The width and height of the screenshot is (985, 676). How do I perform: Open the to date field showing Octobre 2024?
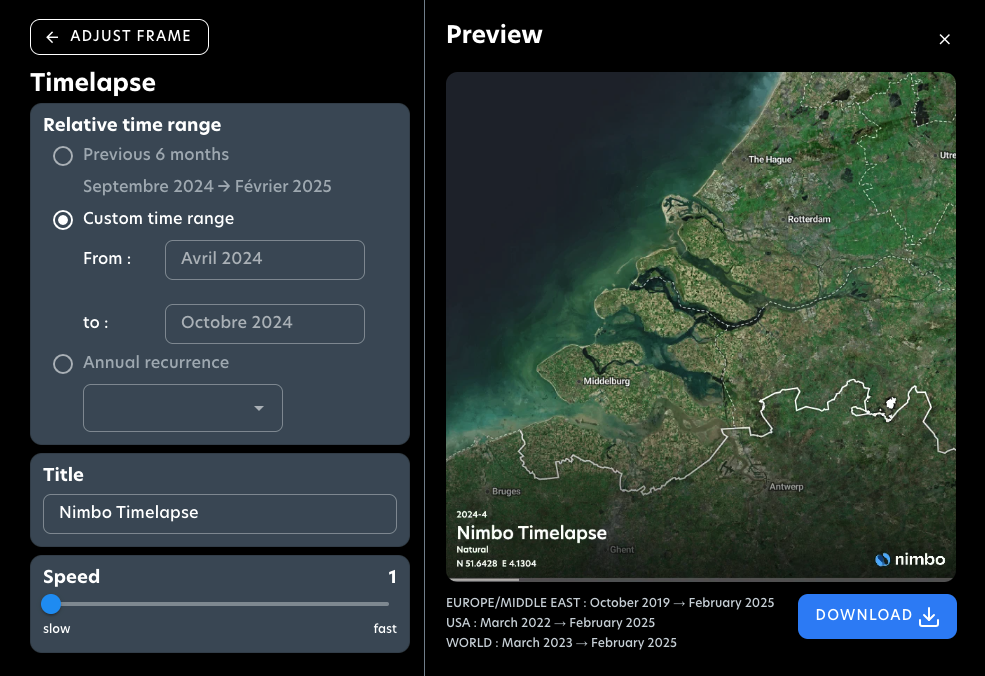point(264,324)
